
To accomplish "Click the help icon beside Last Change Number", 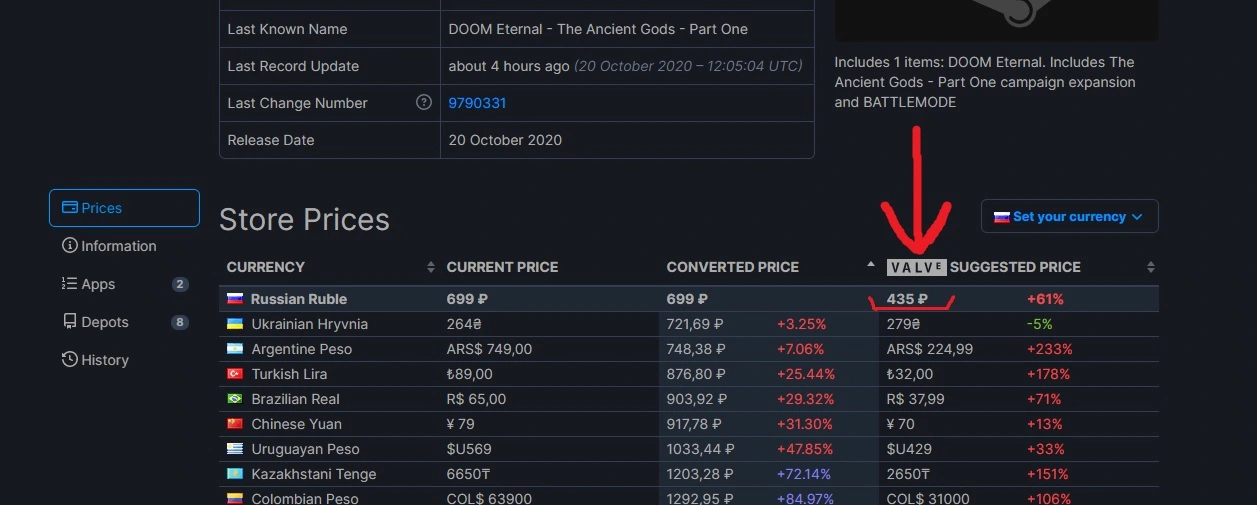I will 424,102.
